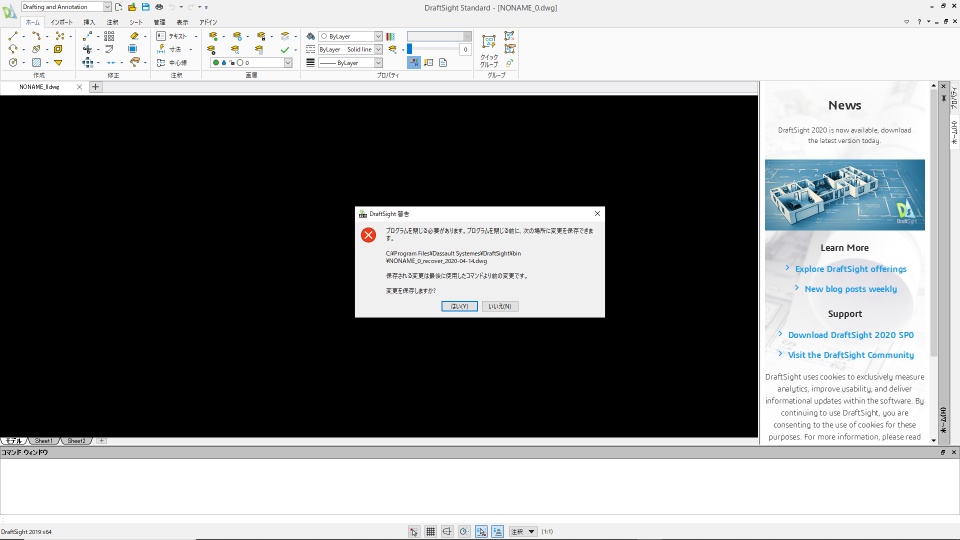Switch to the インポート ribbon tab
This screenshot has width=960, height=540.
[61, 22]
